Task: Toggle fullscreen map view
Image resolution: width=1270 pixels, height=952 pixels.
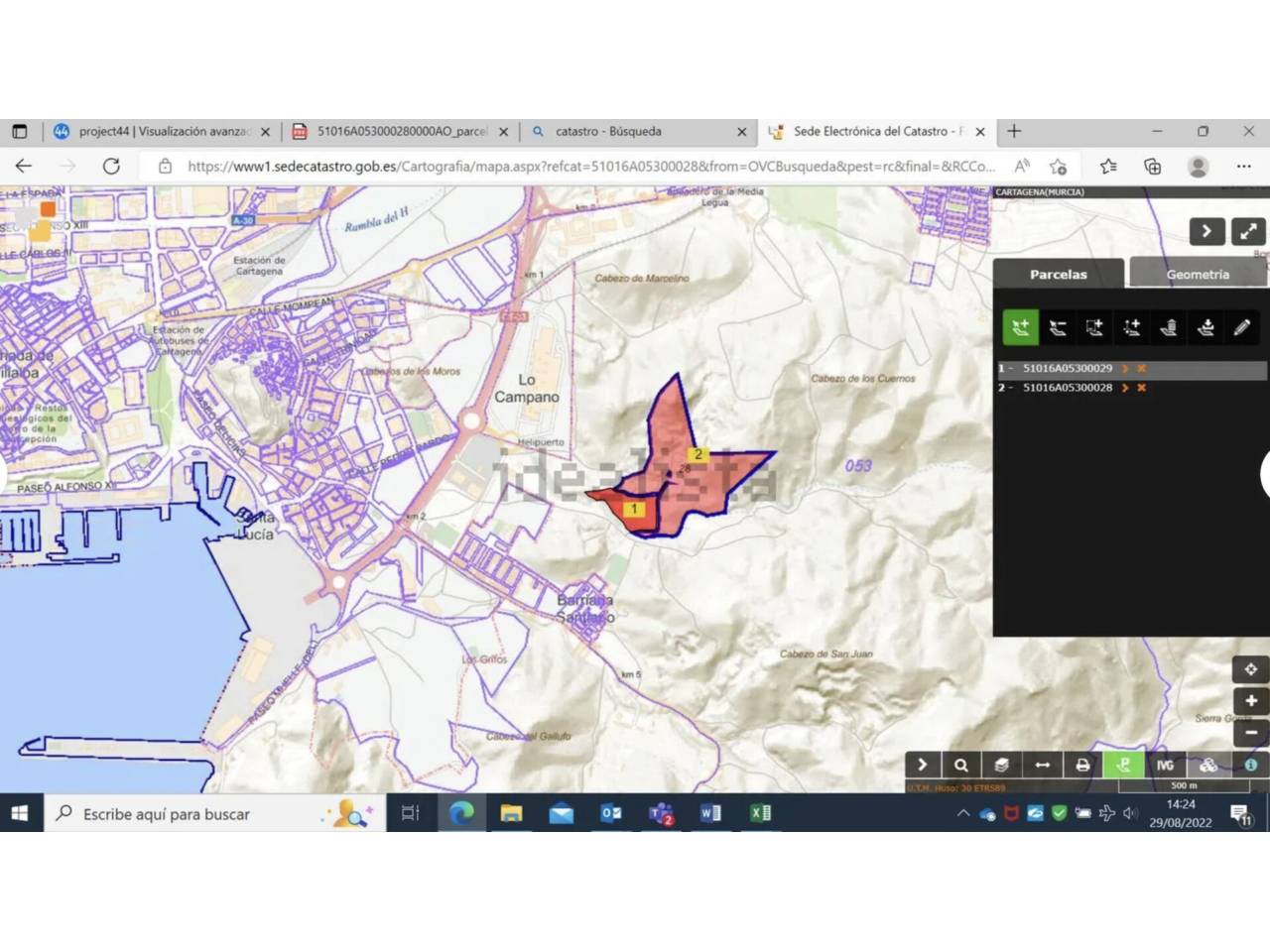Action: (x=1248, y=231)
